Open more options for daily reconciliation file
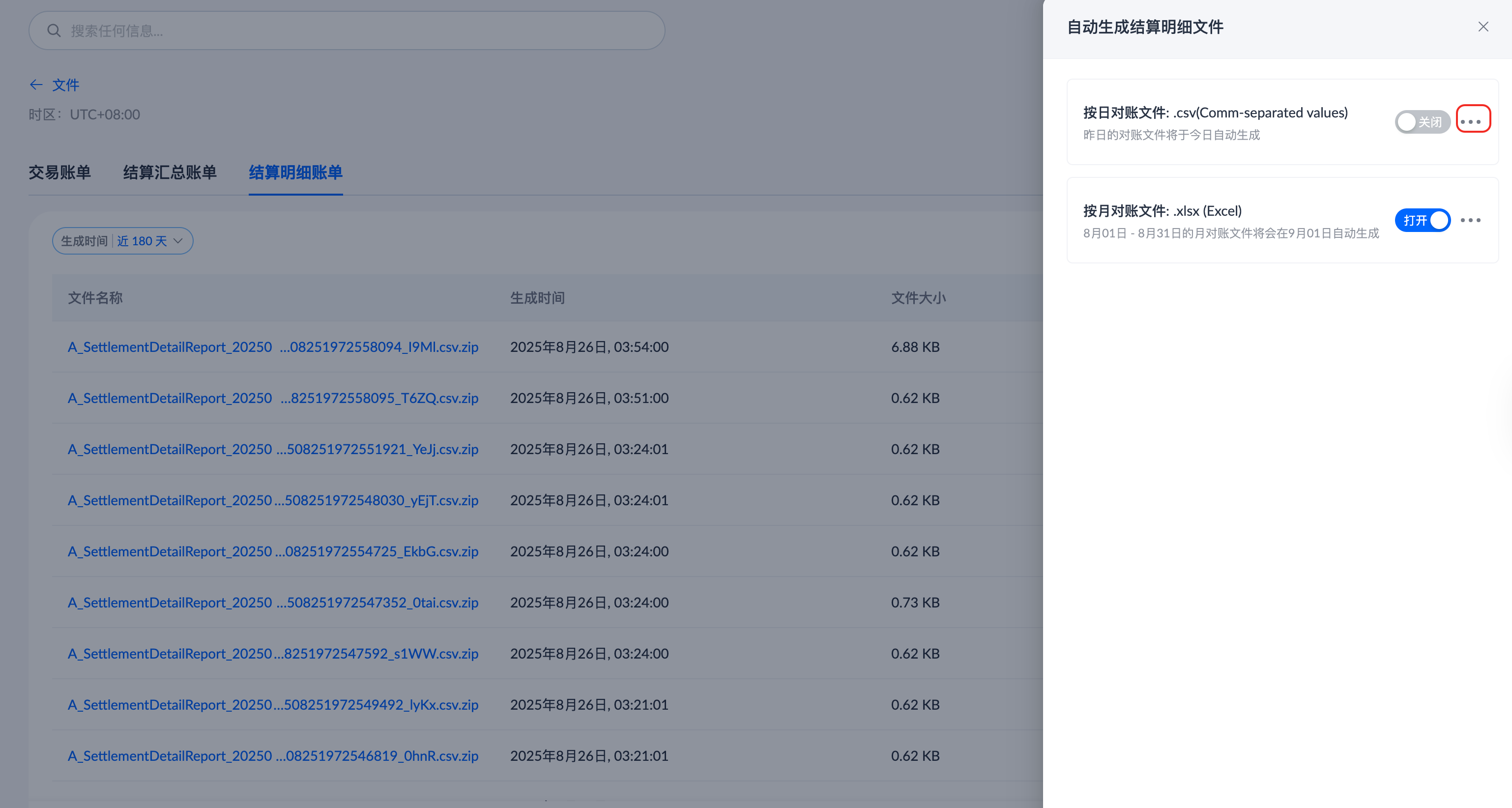The image size is (1512, 808). tap(1472, 120)
